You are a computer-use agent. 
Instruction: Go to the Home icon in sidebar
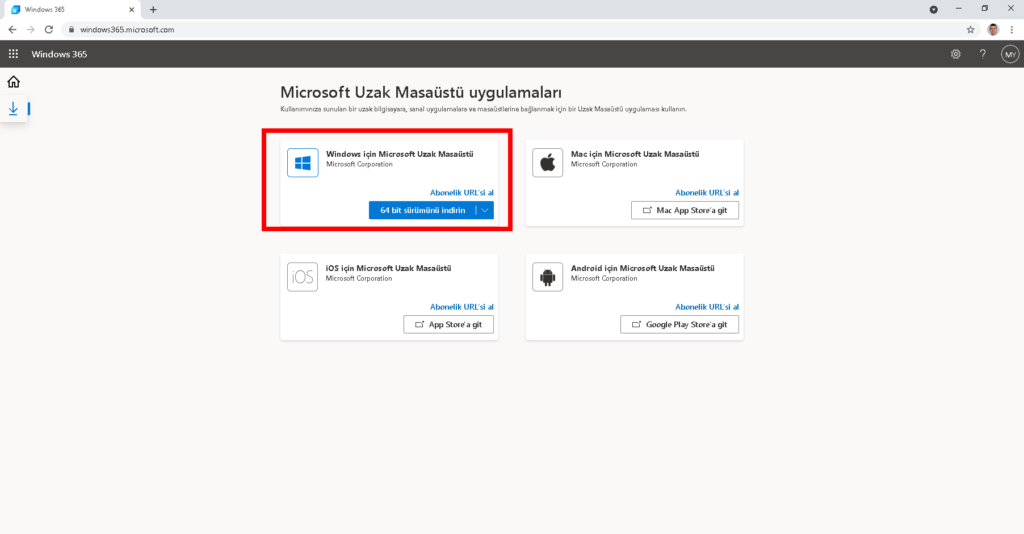pos(14,82)
